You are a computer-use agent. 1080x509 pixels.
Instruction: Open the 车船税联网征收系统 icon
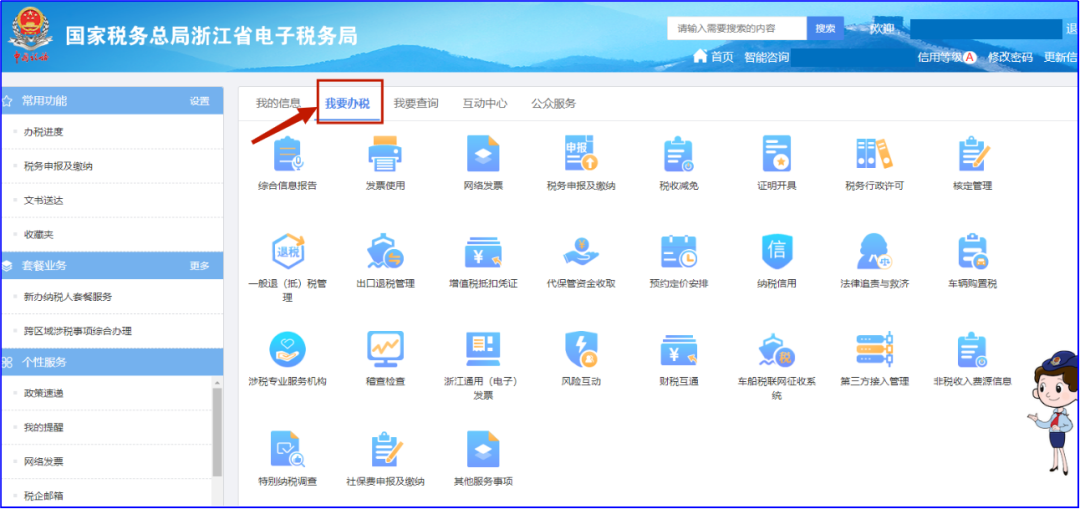(776, 350)
